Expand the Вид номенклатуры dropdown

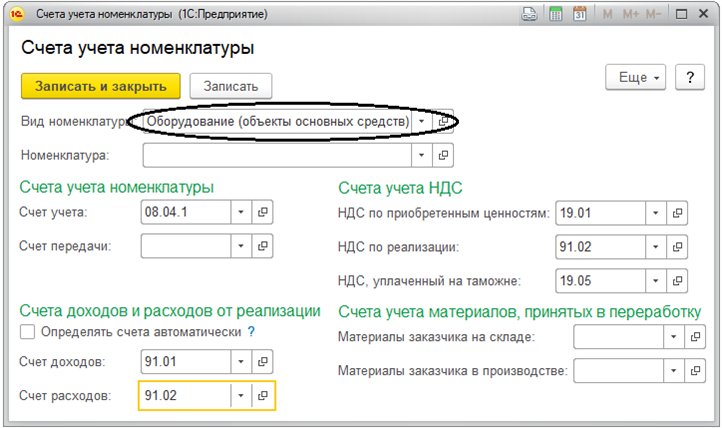coord(421,121)
